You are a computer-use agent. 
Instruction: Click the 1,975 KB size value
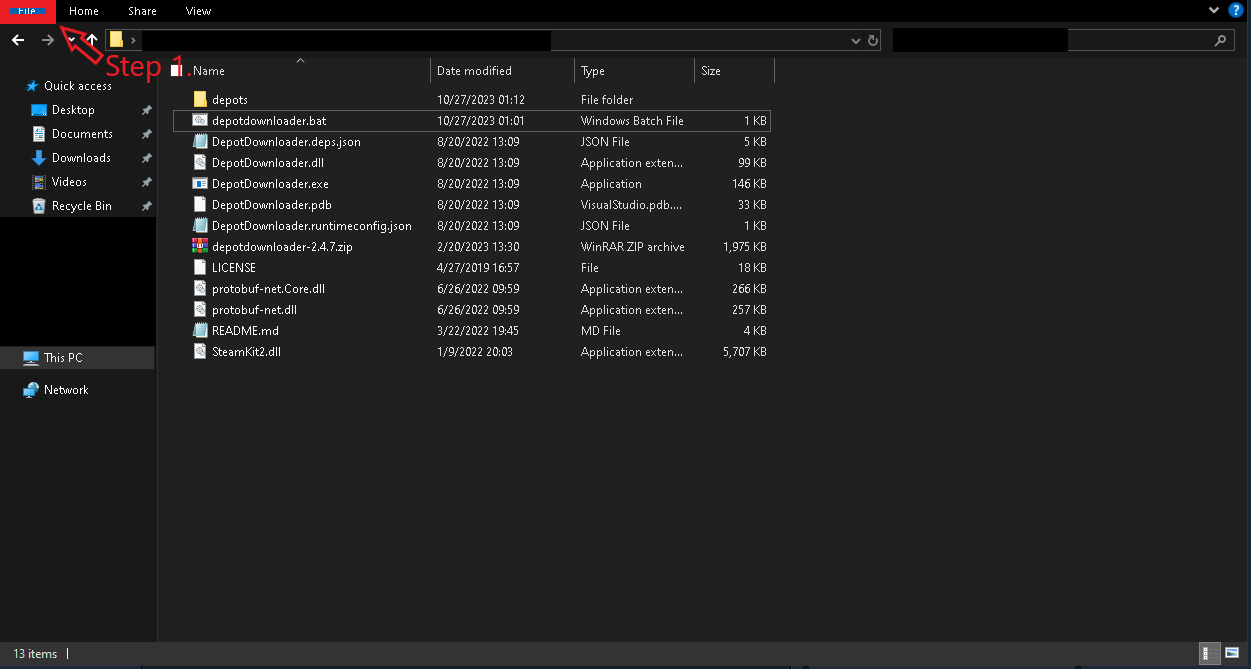pyautogui.click(x=745, y=247)
